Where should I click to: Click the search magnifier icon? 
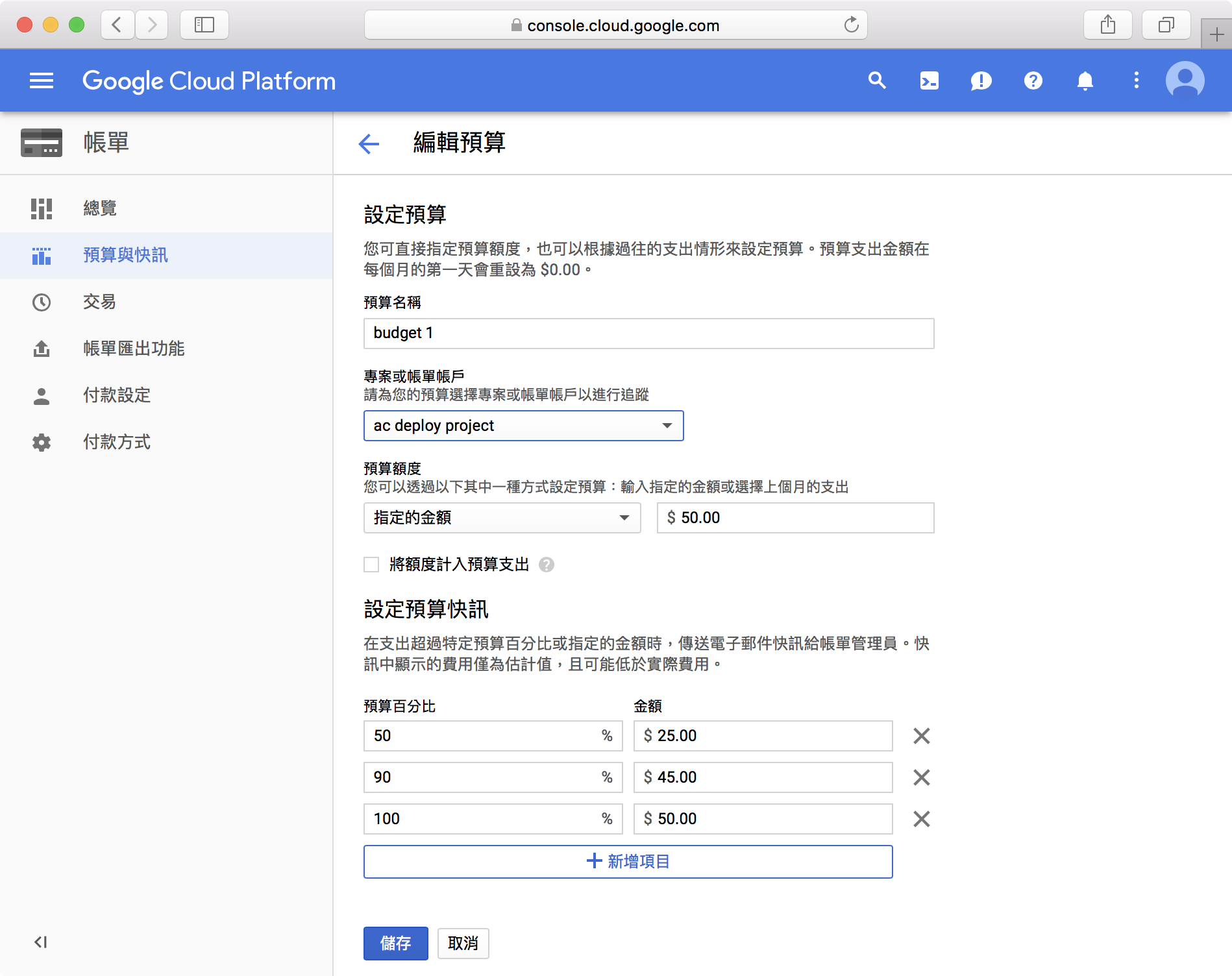pyautogui.click(x=877, y=80)
